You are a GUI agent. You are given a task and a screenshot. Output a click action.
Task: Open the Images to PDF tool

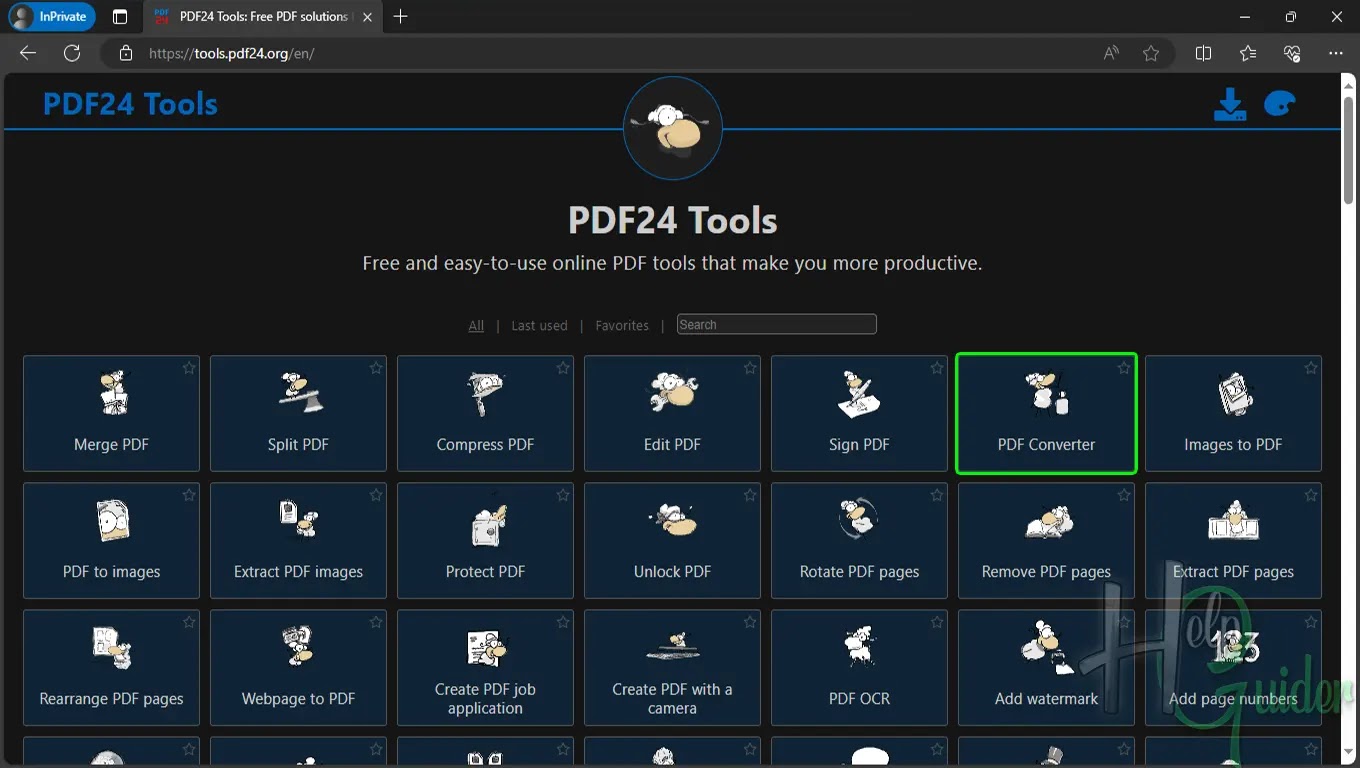[1233, 413]
